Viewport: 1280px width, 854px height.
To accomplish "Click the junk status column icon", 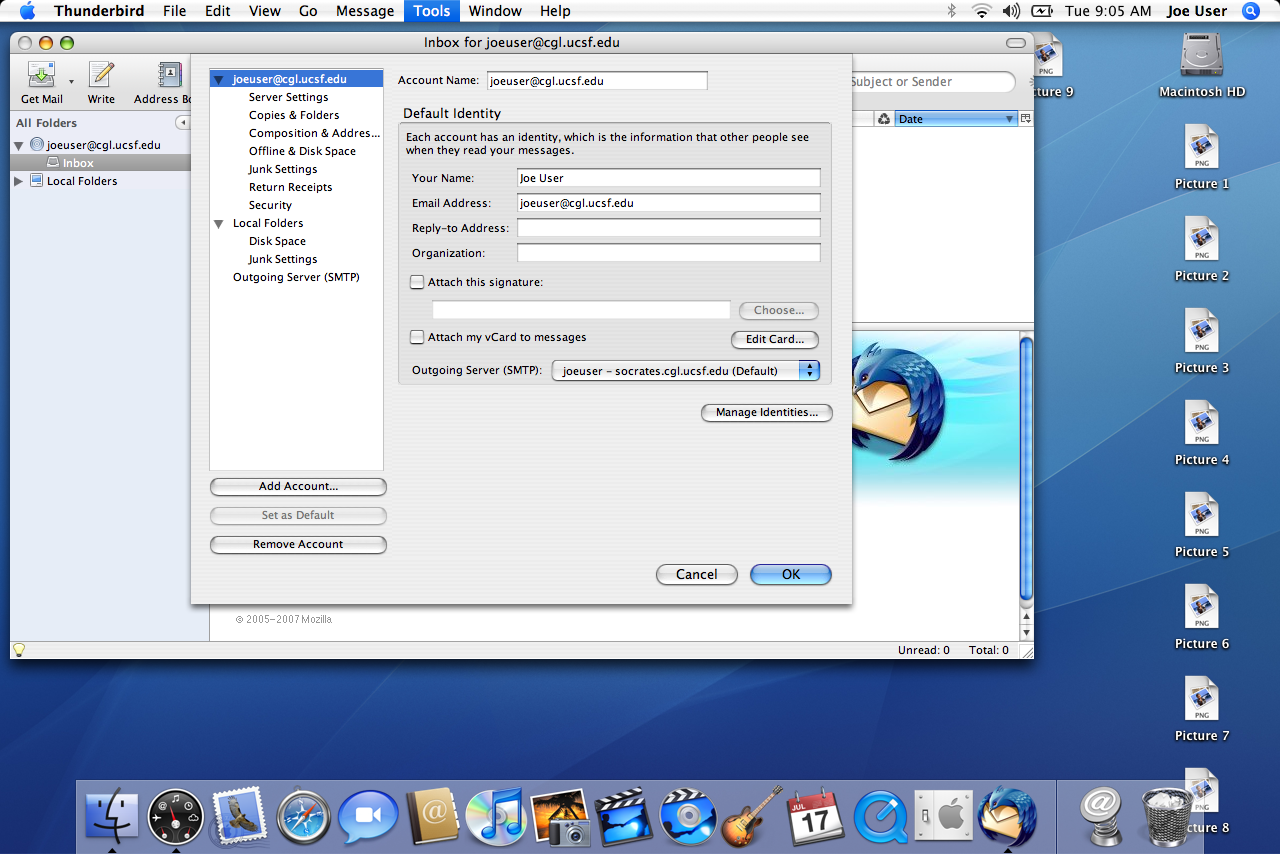I will 884,119.
